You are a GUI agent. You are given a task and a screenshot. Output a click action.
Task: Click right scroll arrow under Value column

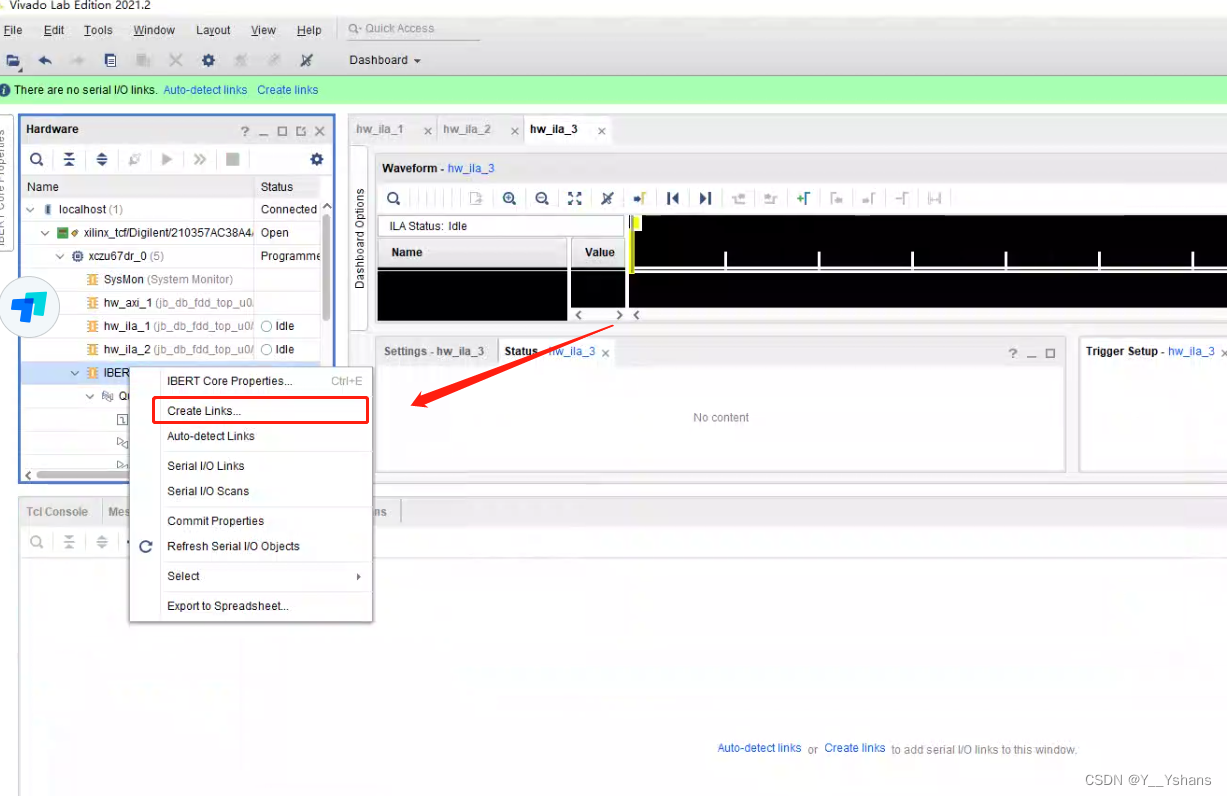[619, 314]
